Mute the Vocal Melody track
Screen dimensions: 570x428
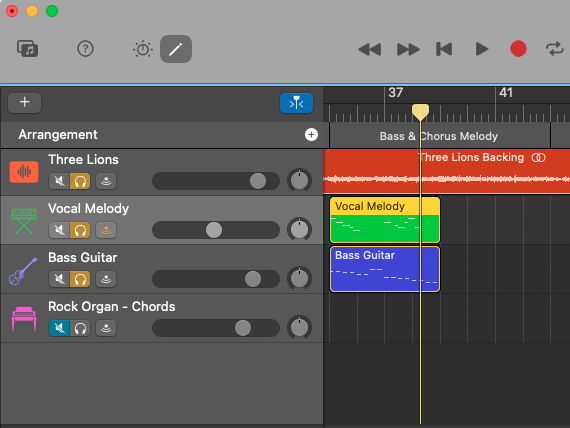point(59,230)
